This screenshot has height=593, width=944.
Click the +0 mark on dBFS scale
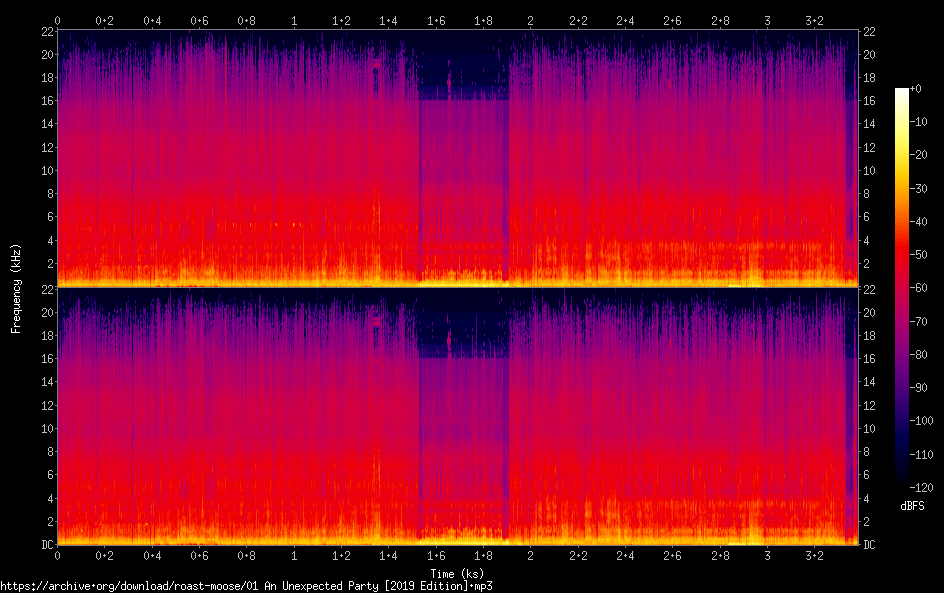(918, 90)
